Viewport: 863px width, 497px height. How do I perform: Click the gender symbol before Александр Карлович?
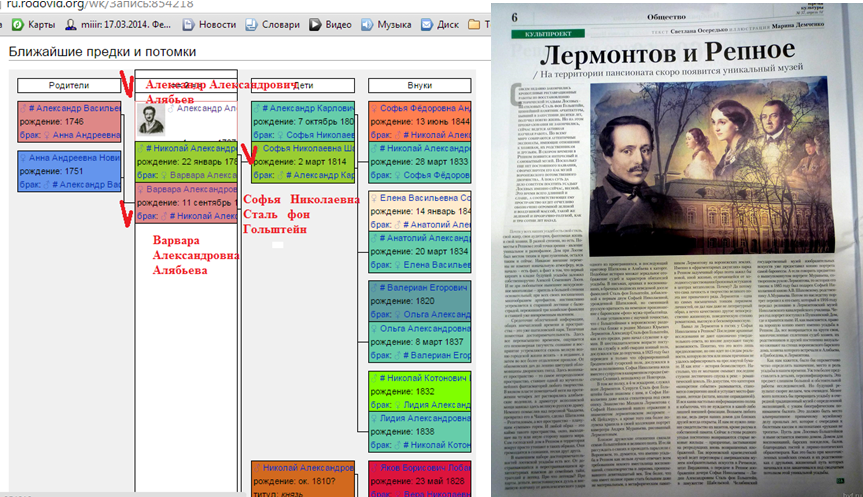257,108
